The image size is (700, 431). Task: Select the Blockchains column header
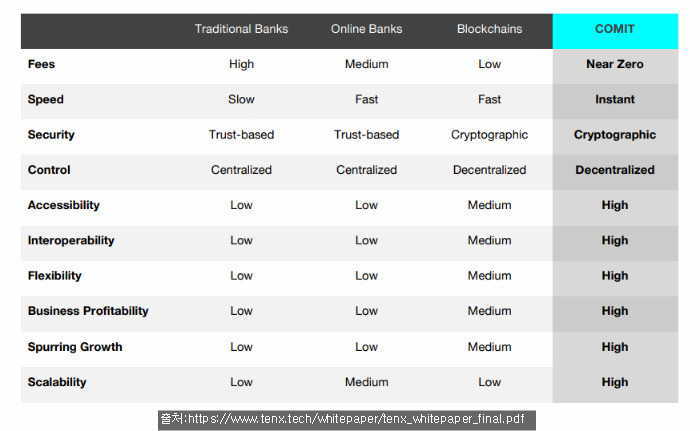pyautogui.click(x=489, y=29)
